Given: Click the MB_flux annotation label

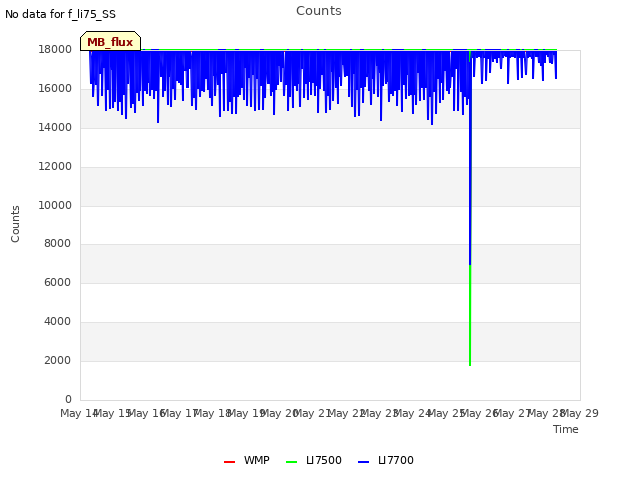Looking at the screenshot, I should click(110, 41).
